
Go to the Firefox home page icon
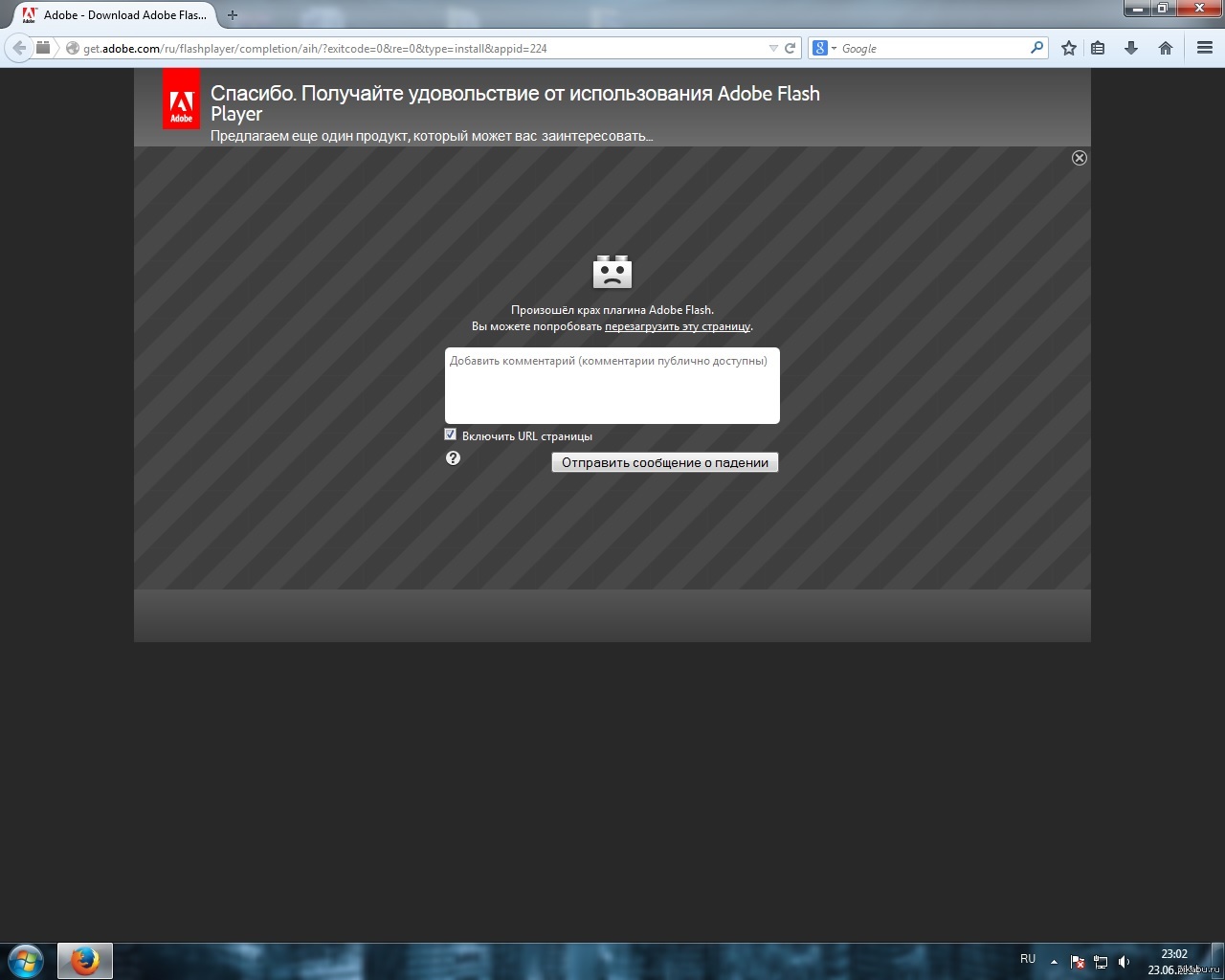[x=1166, y=48]
